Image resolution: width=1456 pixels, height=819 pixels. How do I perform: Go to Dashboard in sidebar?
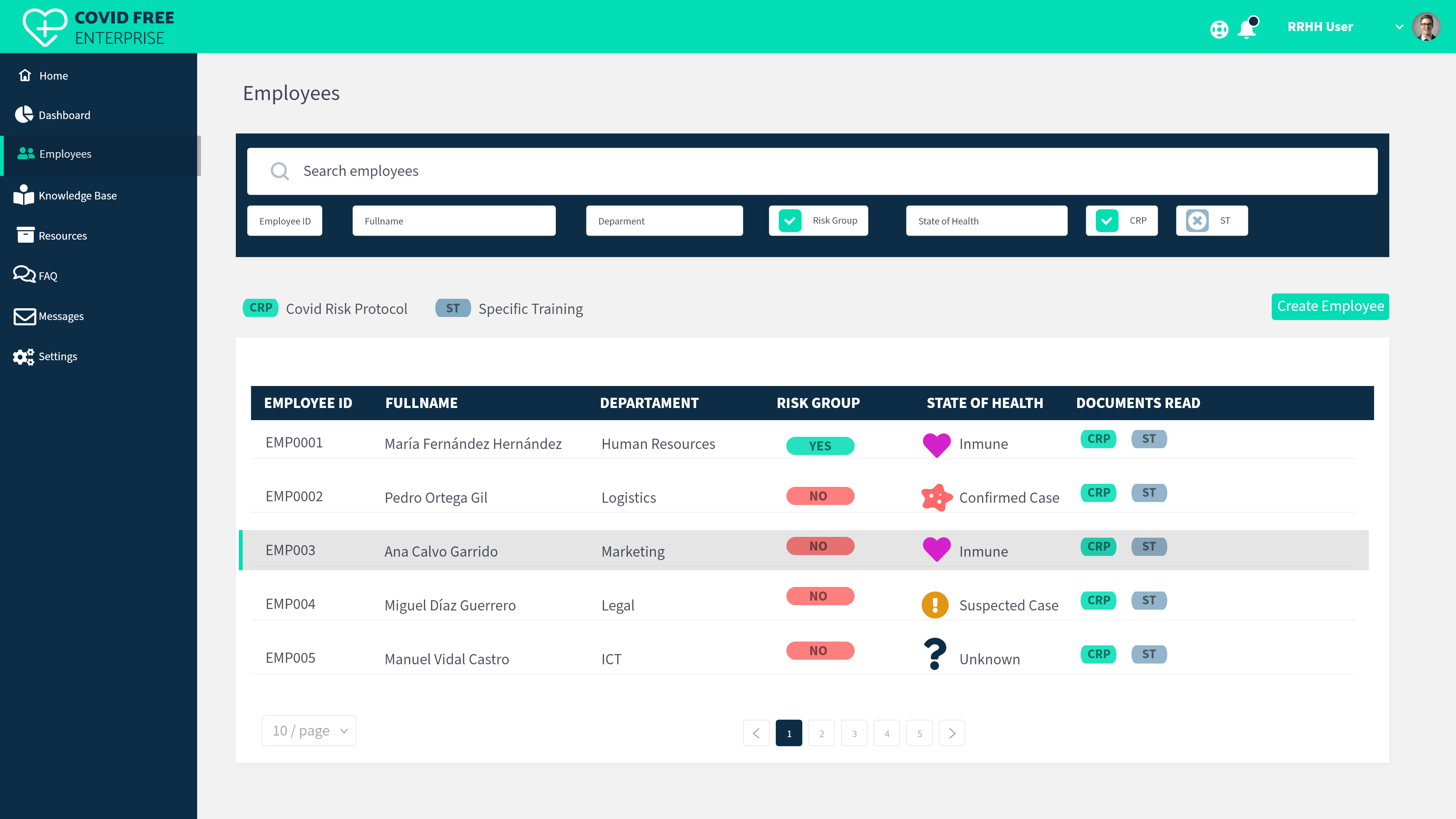(64, 115)
